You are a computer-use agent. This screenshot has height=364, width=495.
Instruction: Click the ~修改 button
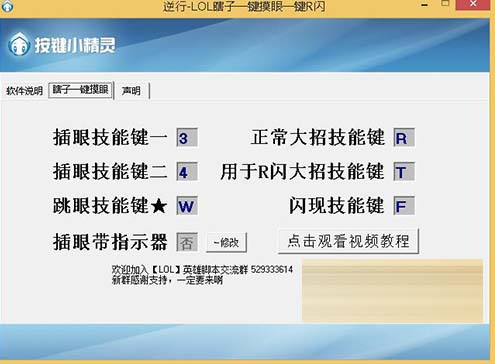pos(226,242)
